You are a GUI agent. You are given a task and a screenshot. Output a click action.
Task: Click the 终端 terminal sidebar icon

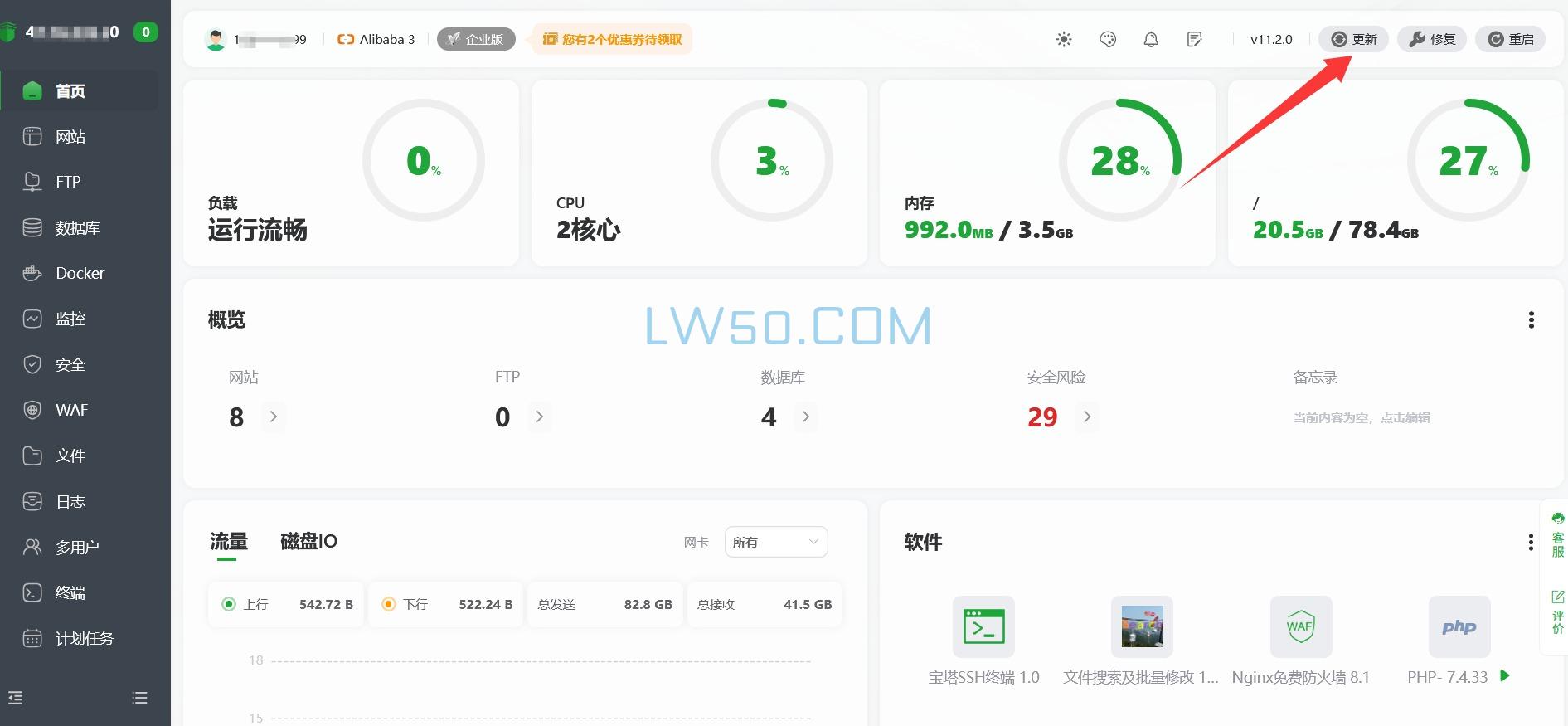pos(32,592)
